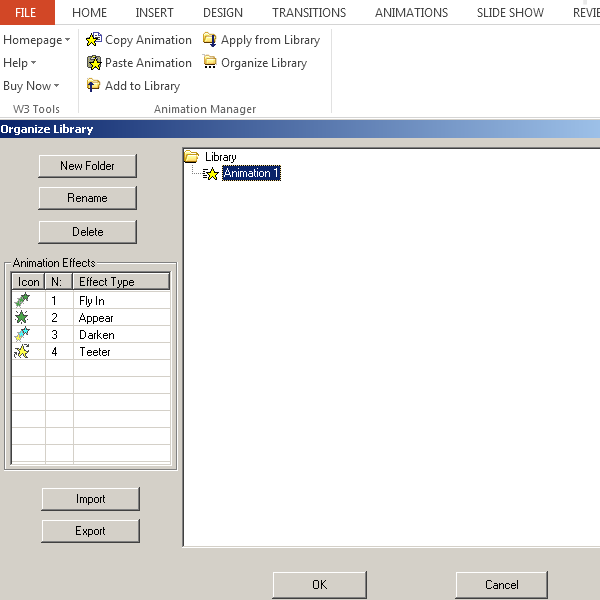The image size is (600, 600).
Task: Select the Animation 1 tree item
Action: click(251, 173)
